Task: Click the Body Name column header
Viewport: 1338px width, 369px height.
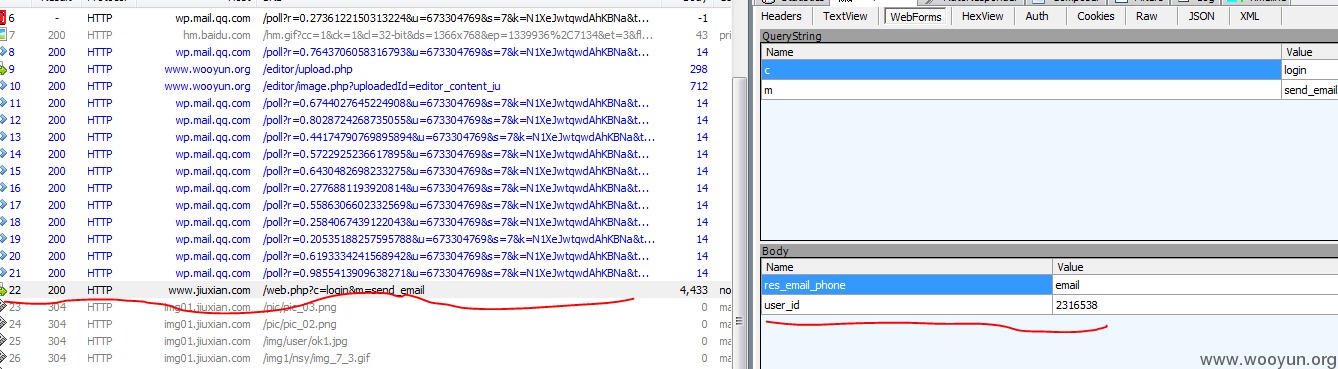Action: point(907,267)
